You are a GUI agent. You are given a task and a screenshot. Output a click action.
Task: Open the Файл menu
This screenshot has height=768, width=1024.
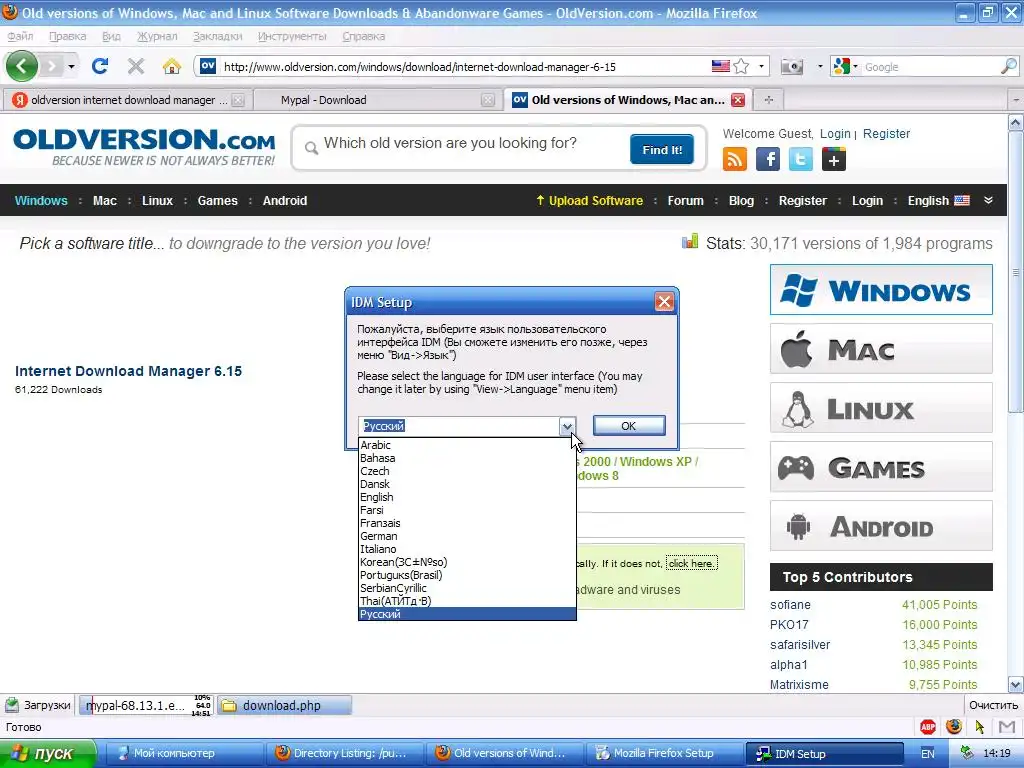20,37
